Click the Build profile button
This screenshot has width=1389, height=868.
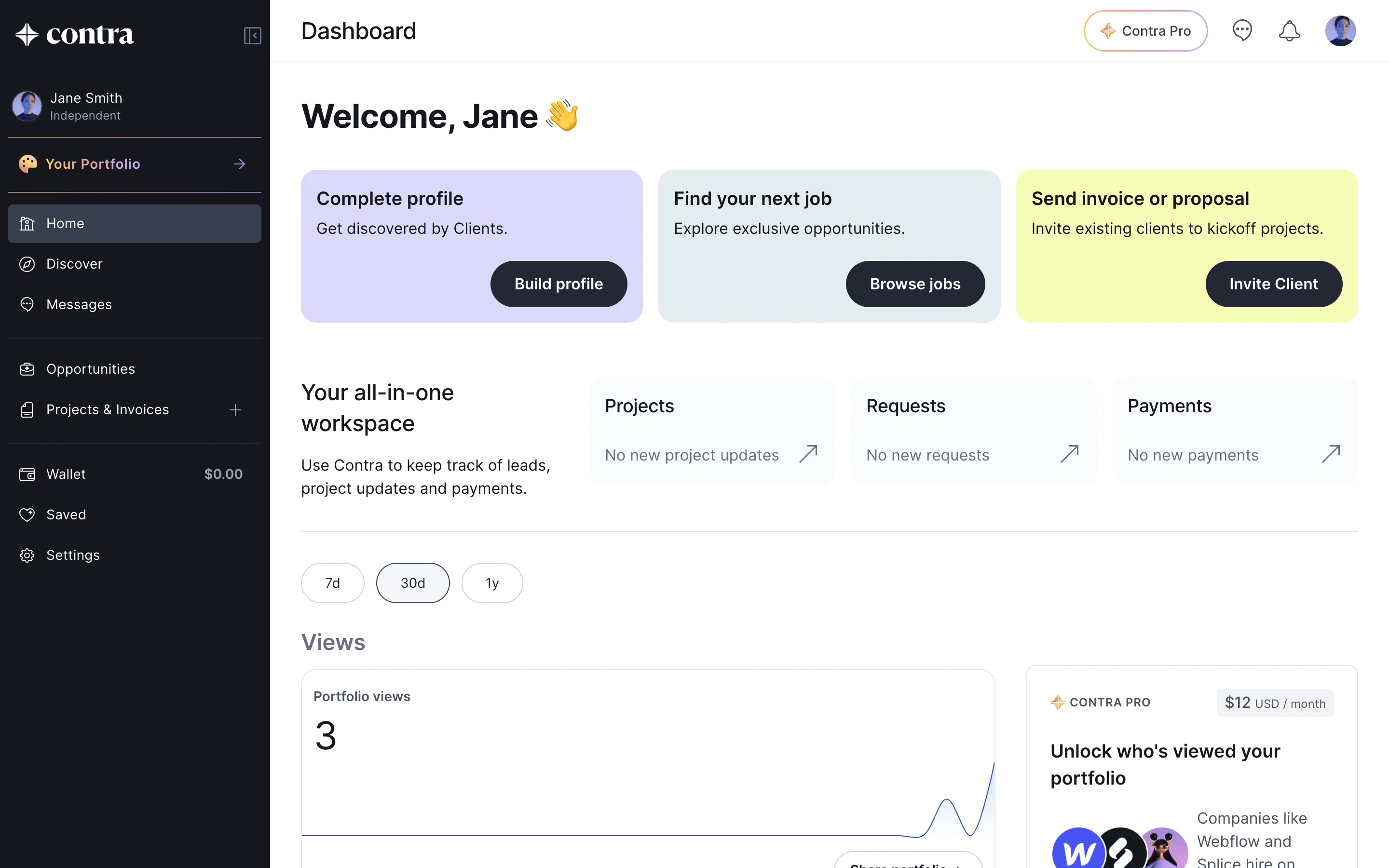point(558,284)
